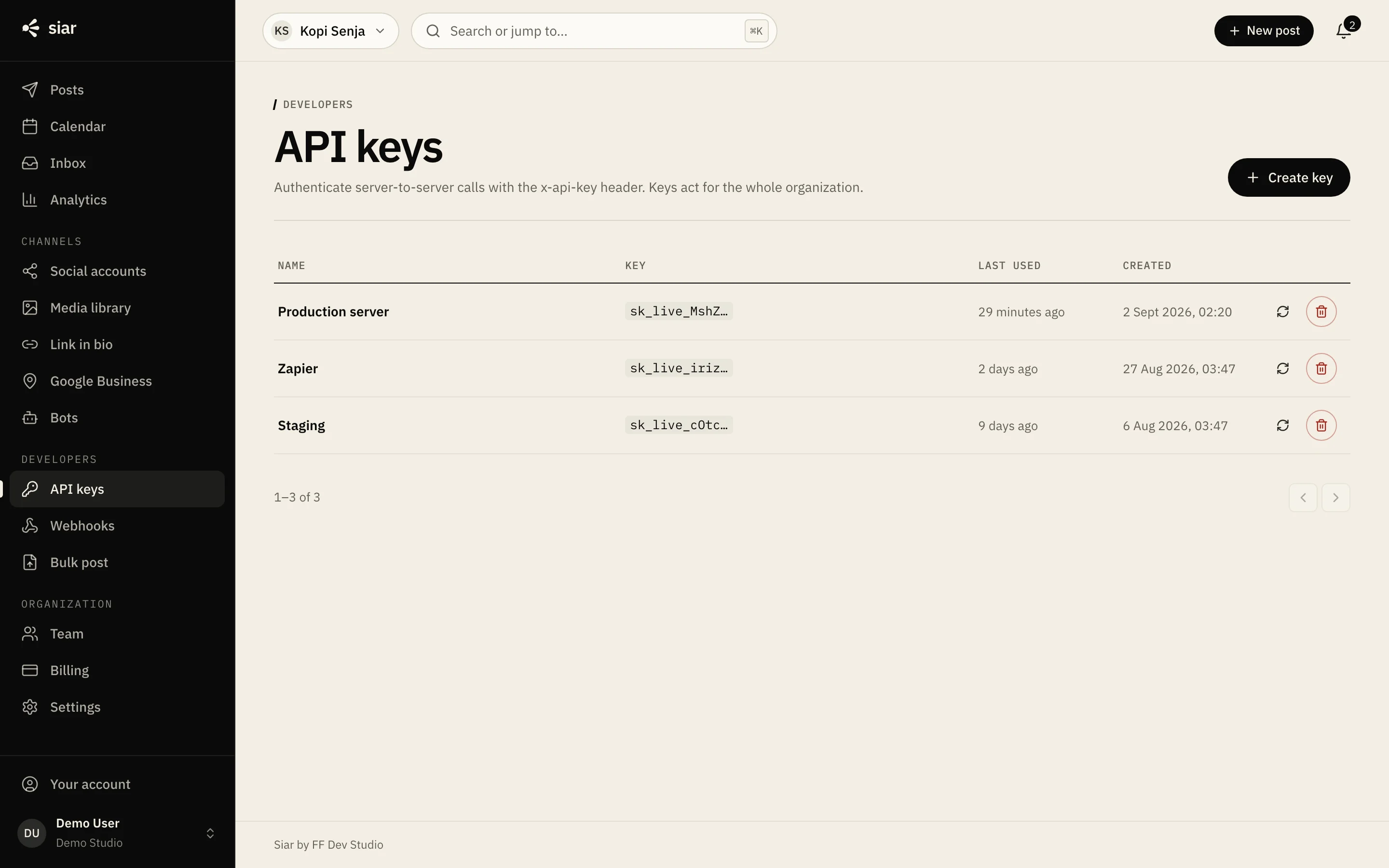Click the New post button
The height and width of the screenshot is (868, 1389).
click(1263, 31)
